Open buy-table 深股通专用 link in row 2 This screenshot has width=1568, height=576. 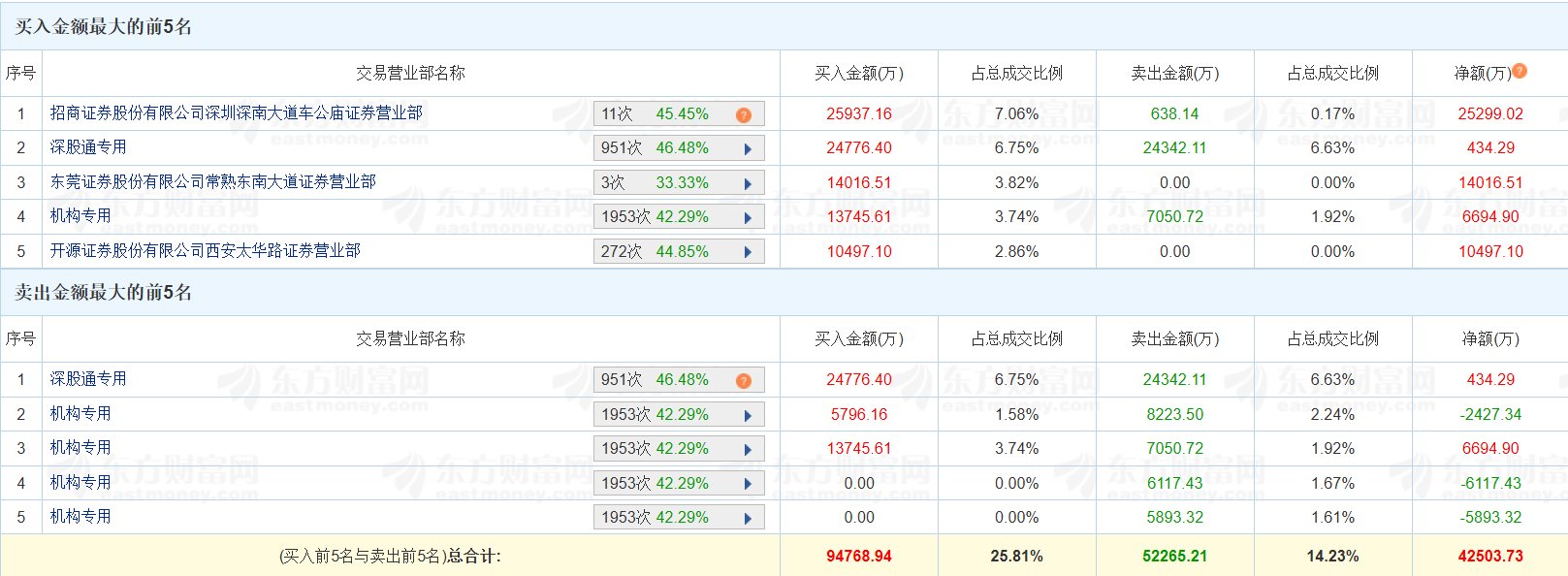(x=88, y=147)
